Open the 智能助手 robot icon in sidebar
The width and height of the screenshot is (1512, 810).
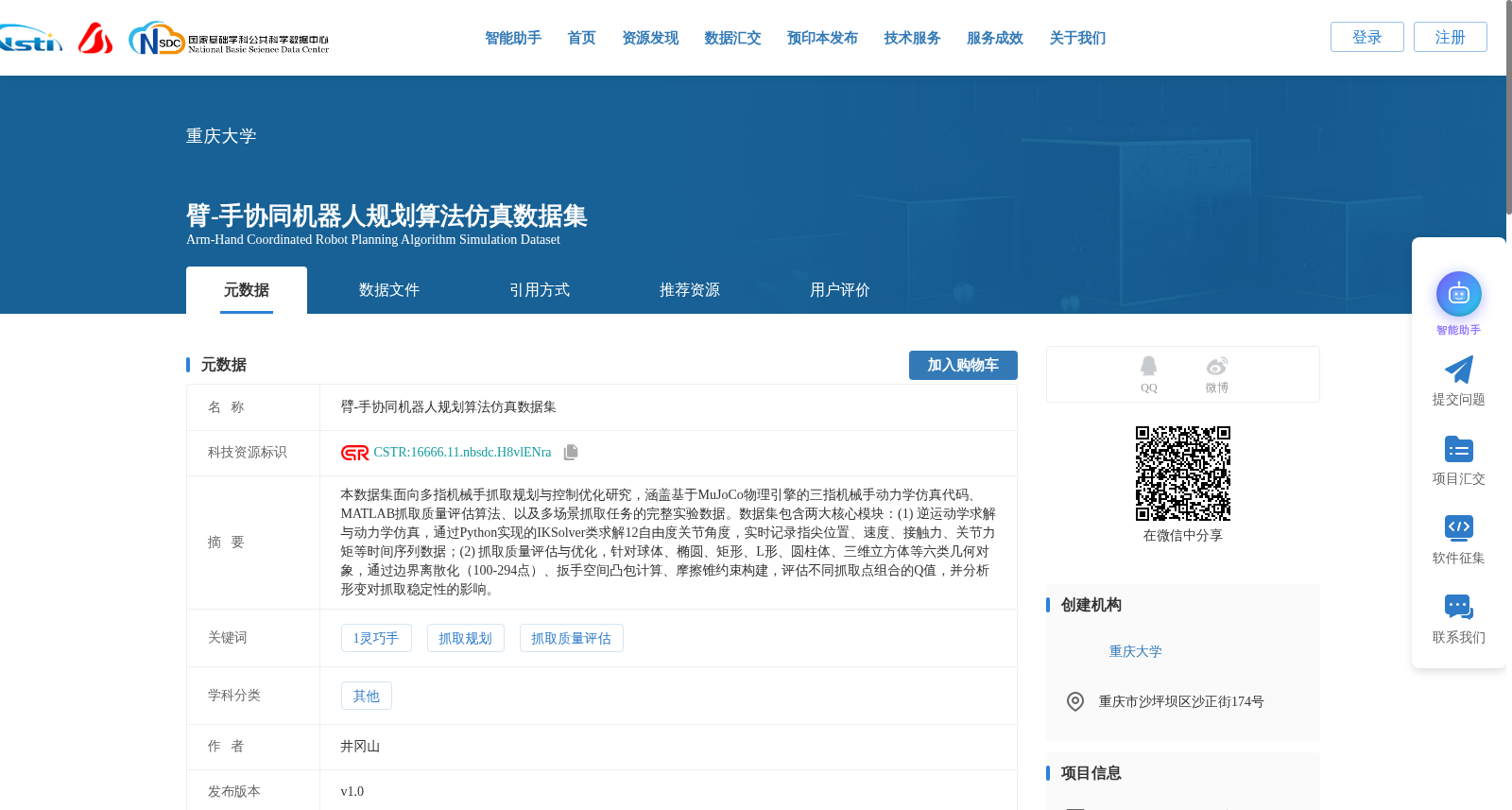point(1459,294)
